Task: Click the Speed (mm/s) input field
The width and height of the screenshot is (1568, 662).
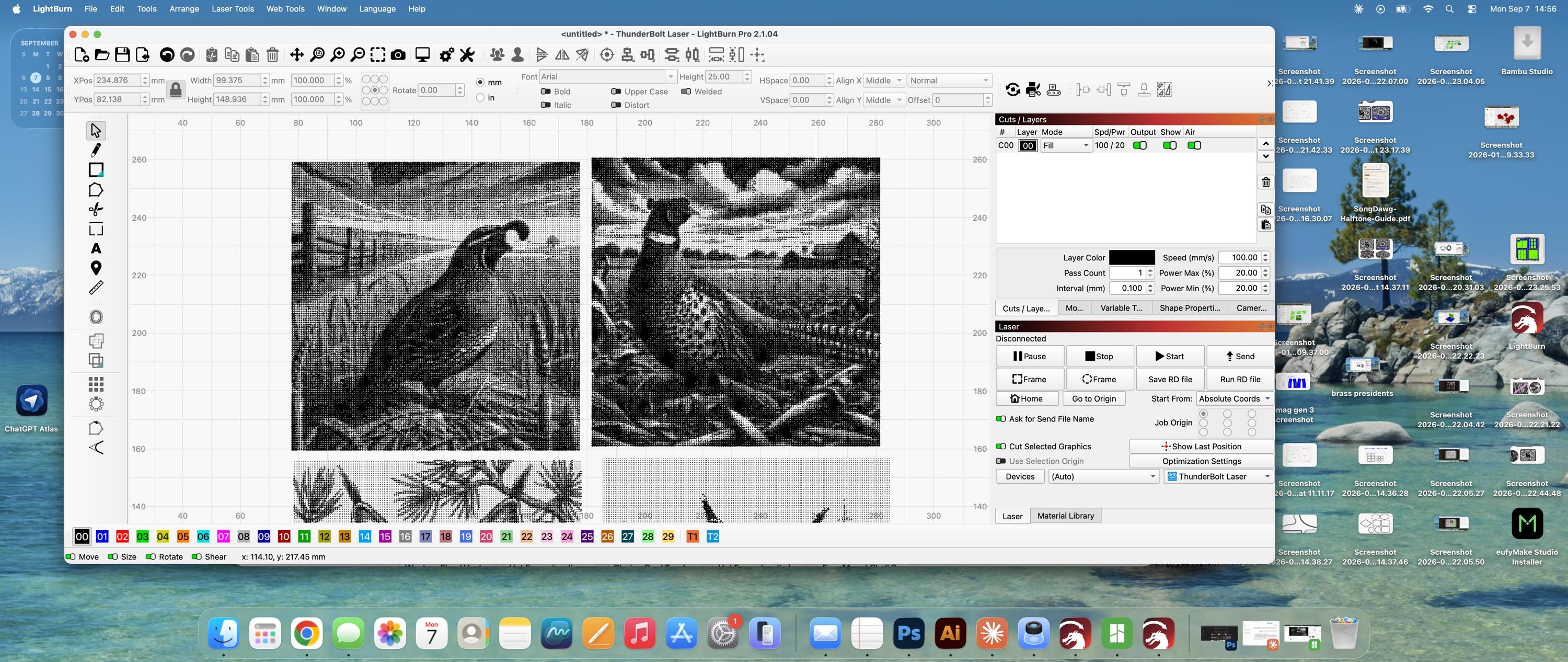Action: click(1239, 258)
